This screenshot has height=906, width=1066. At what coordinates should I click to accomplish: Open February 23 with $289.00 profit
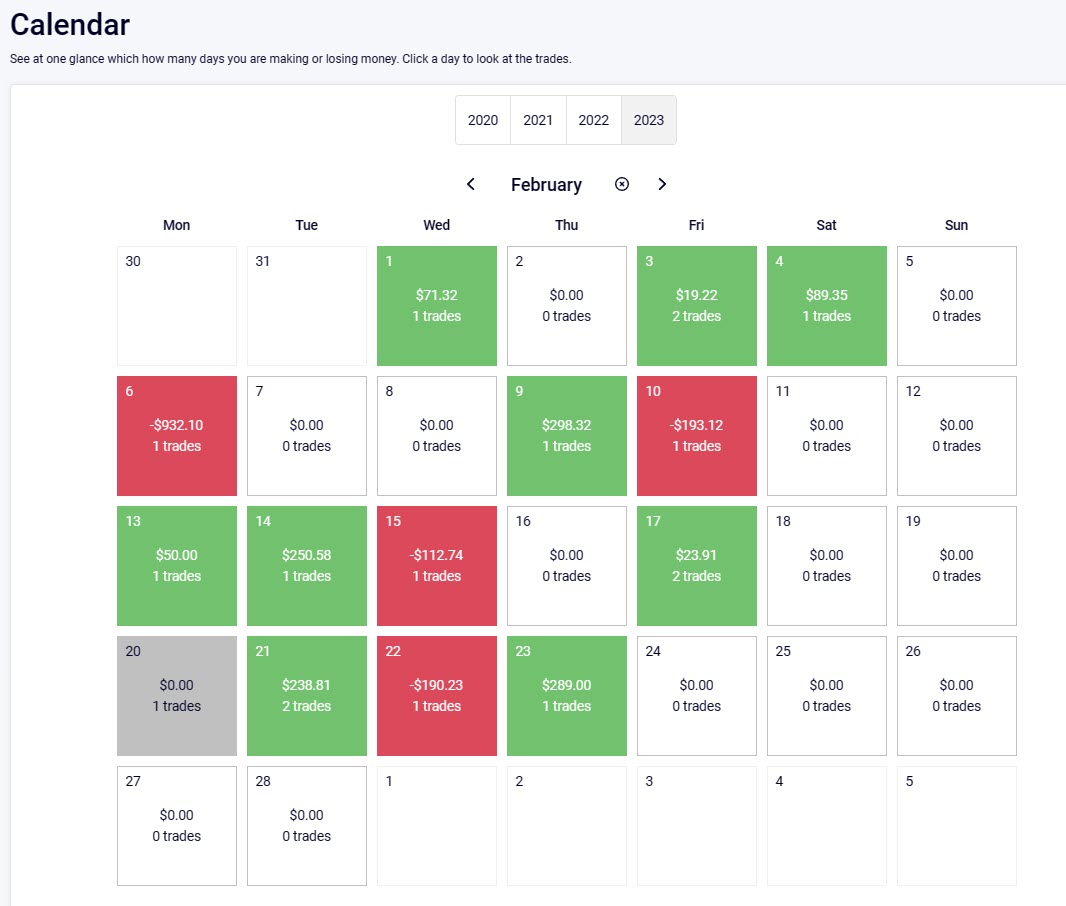click(x=566, y=695)
